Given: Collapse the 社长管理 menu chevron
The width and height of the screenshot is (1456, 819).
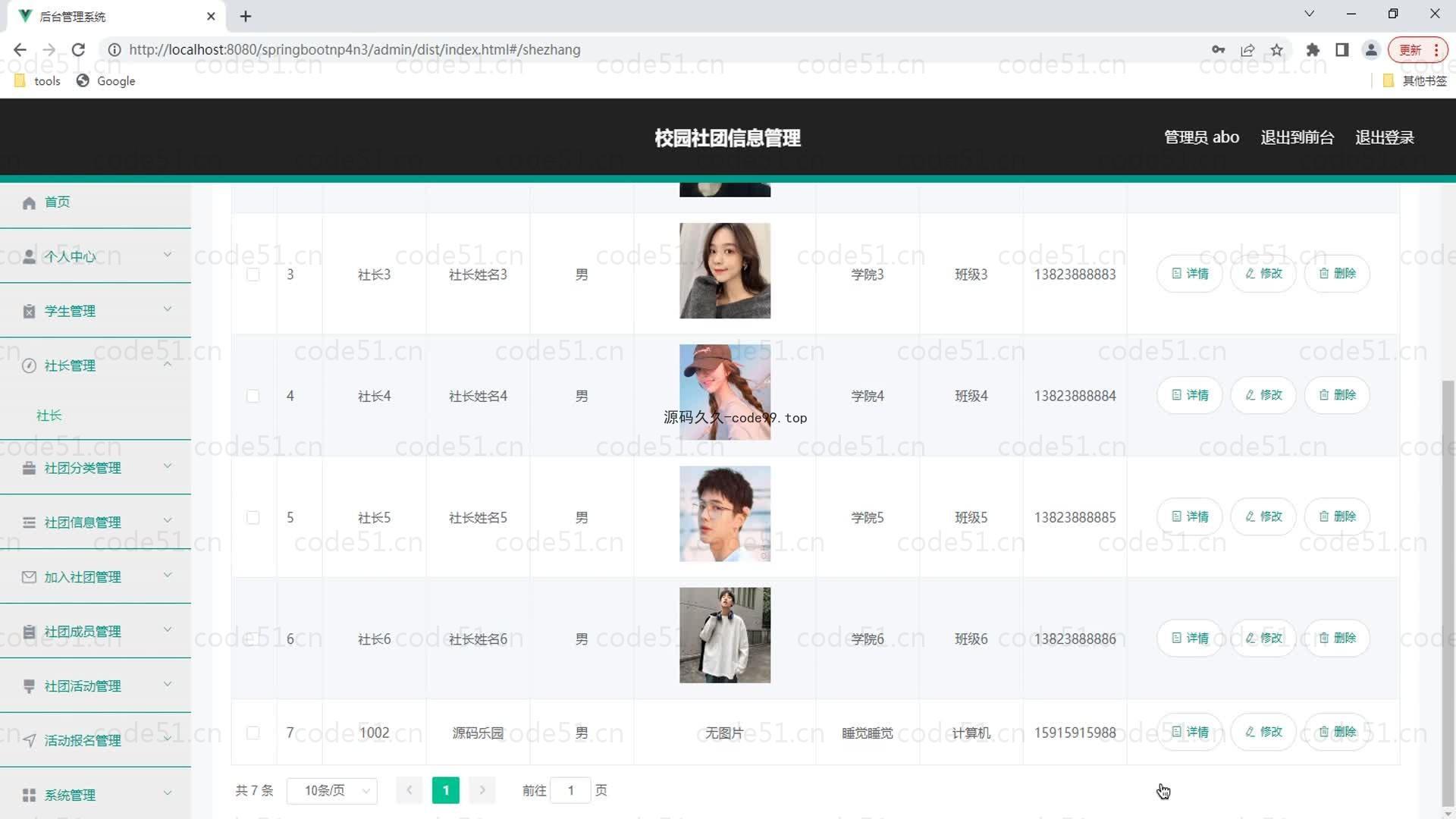Looking at the screenshot, I should [x=168, y=364].
